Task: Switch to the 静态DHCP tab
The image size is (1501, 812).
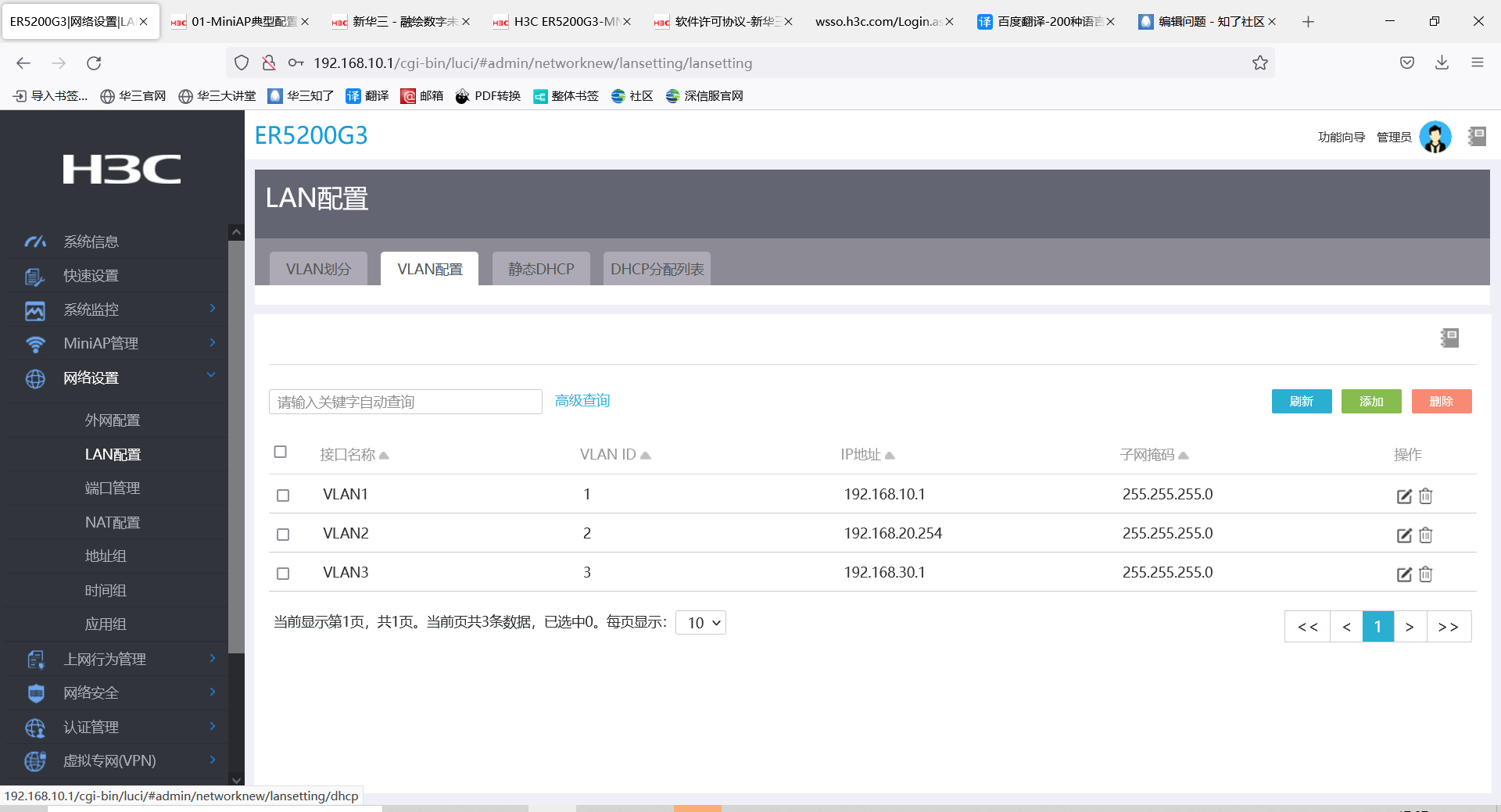Action: click(x=541, y=269)
